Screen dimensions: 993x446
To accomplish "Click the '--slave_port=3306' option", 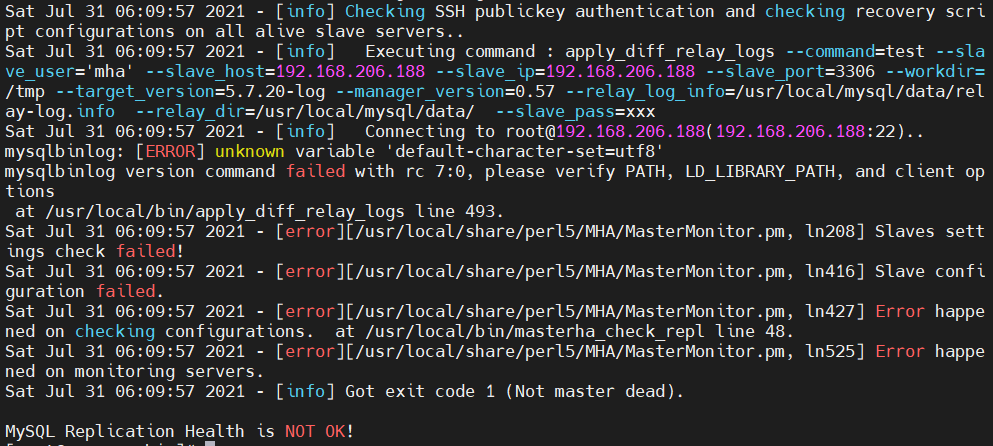I will [x=789, y=72].
